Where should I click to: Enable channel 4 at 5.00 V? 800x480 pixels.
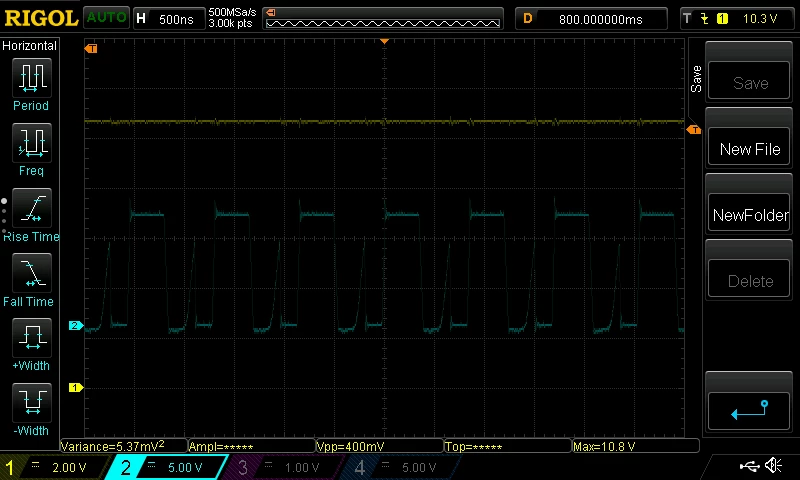401,467
